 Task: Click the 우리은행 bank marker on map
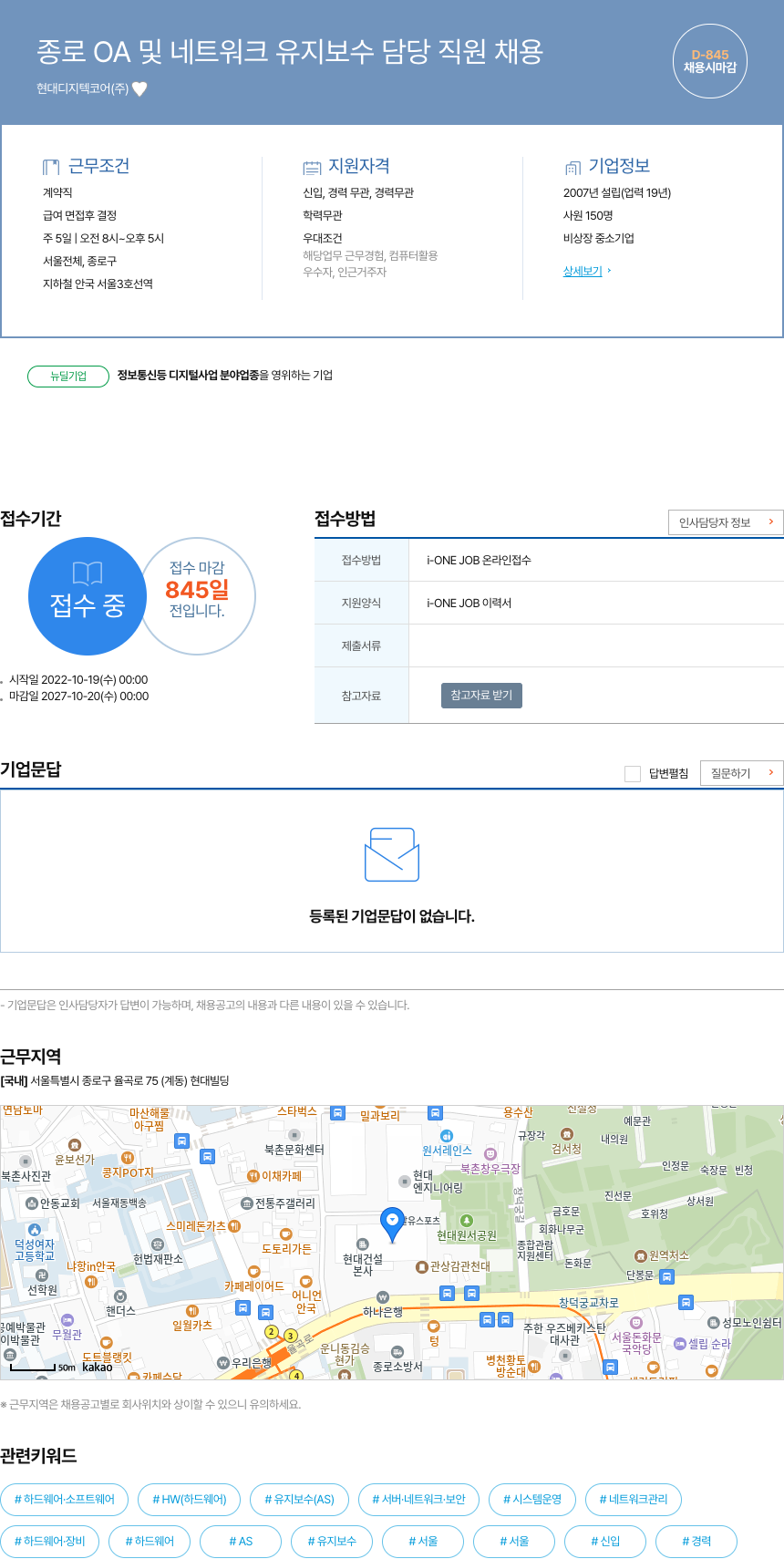tap(222, 1362)
